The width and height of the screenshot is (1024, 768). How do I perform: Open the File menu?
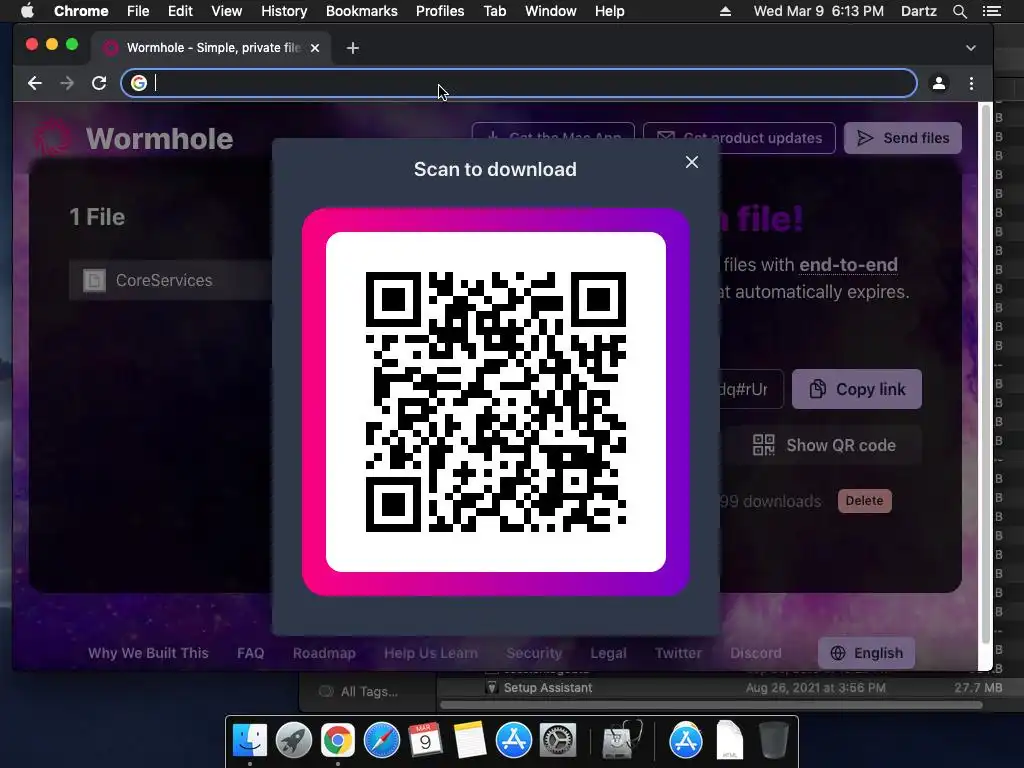point(138,11)
